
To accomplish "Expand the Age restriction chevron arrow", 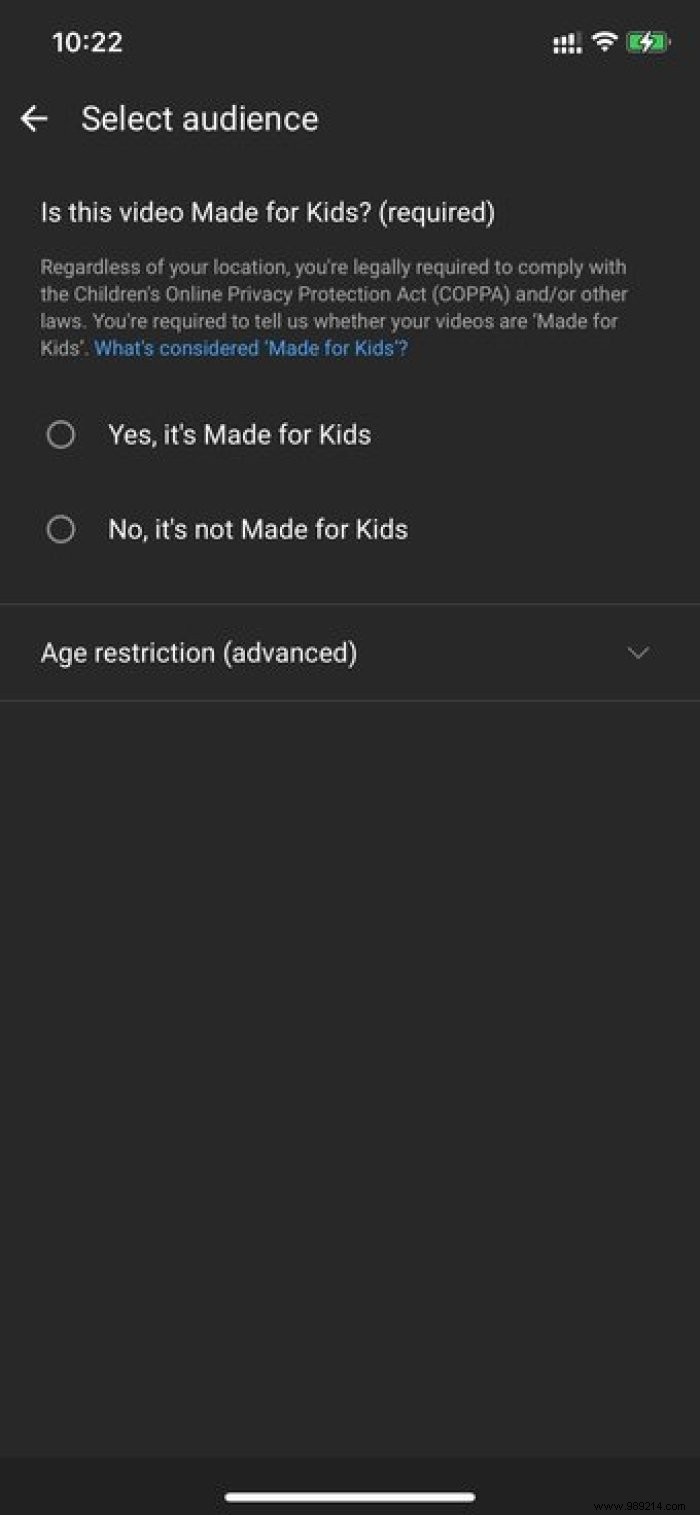I will 638,653.
